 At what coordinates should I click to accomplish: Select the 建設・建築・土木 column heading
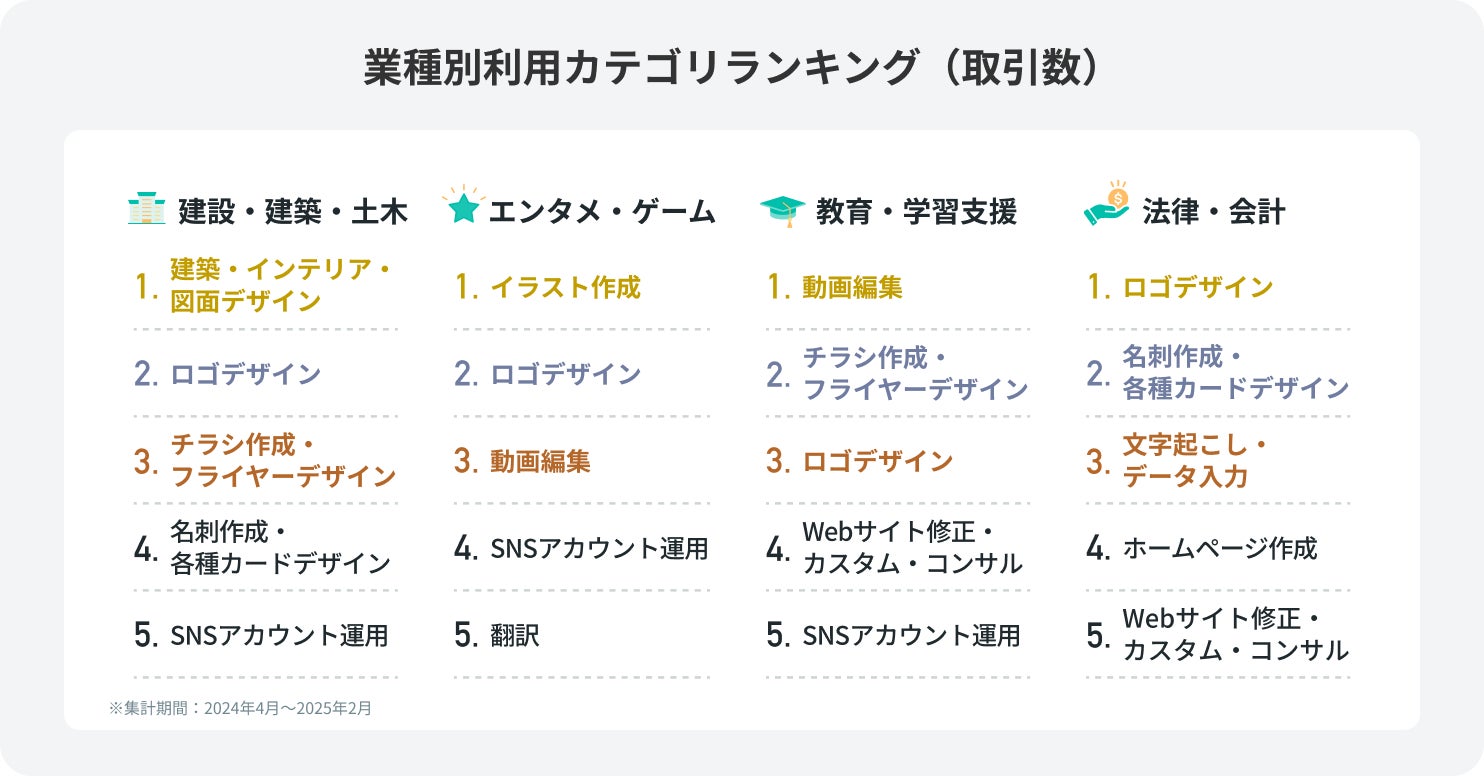292,212
